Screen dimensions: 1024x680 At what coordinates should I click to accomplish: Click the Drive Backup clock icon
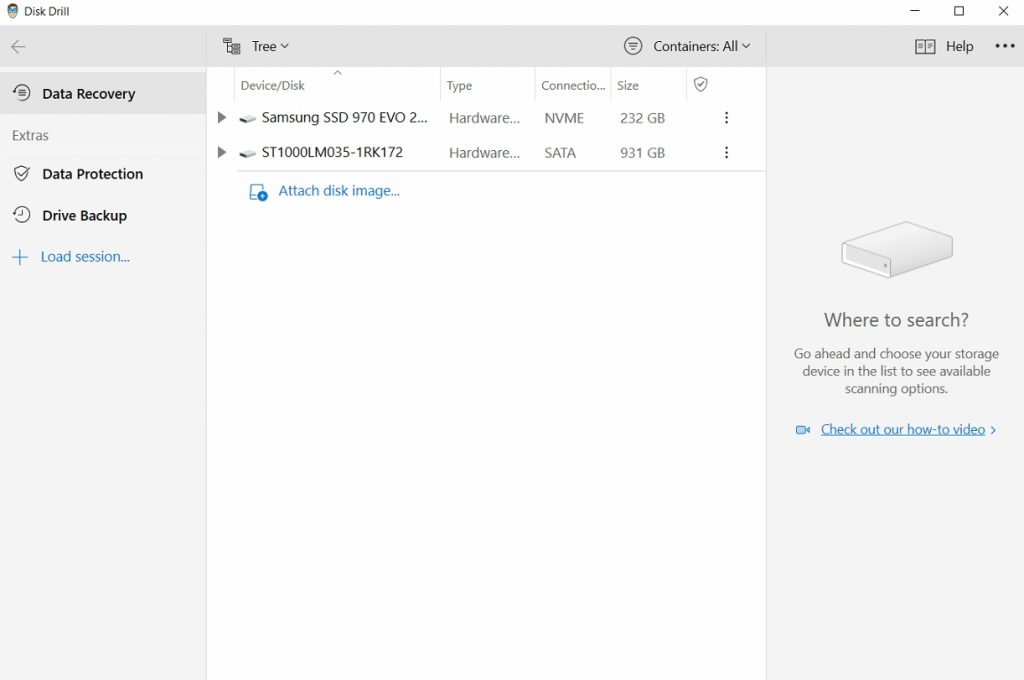pyautogui.click(x=22, y=214)
